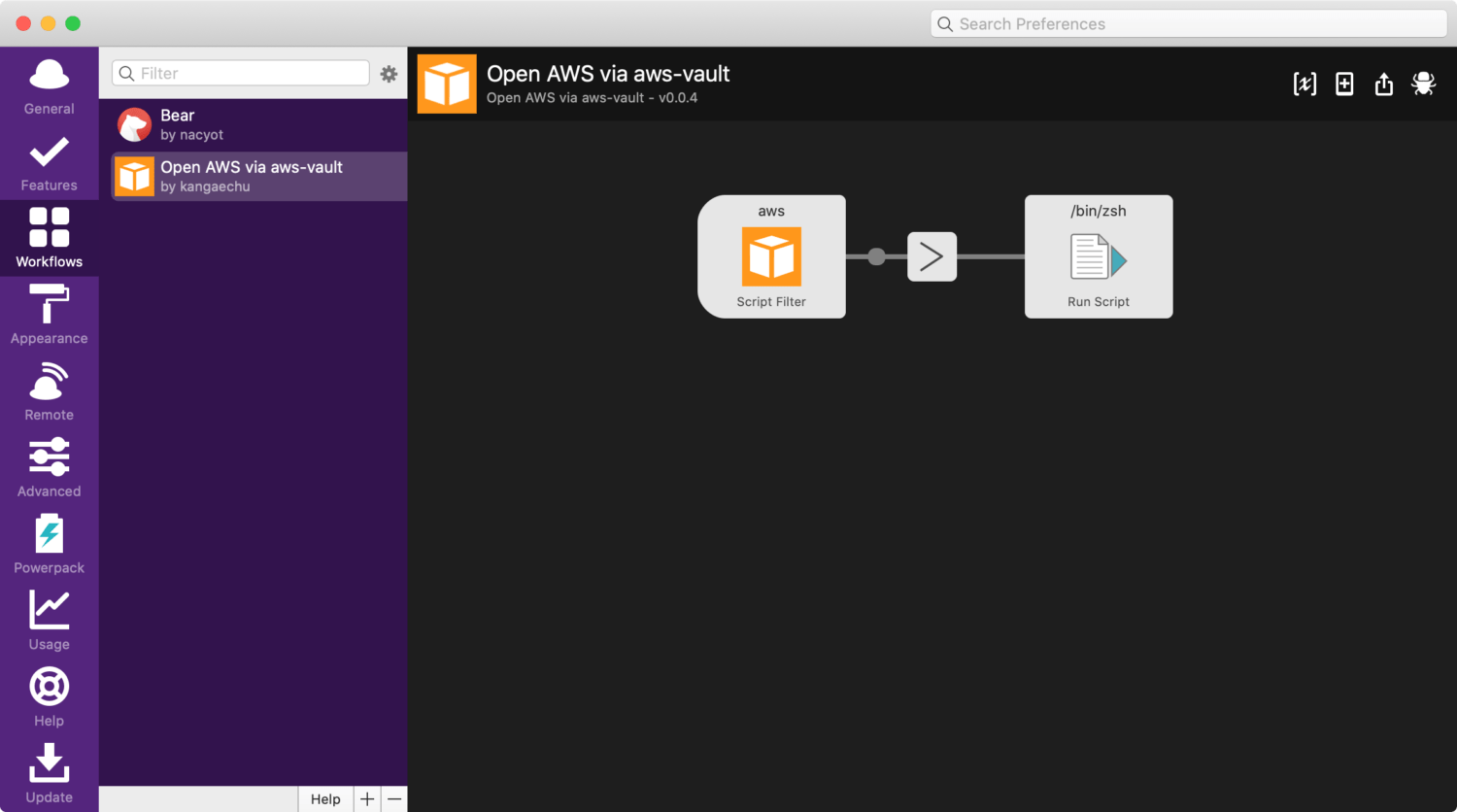Select the aws Script Filter node
Viewport: 1457px width, 812px height.
point(771,256)
